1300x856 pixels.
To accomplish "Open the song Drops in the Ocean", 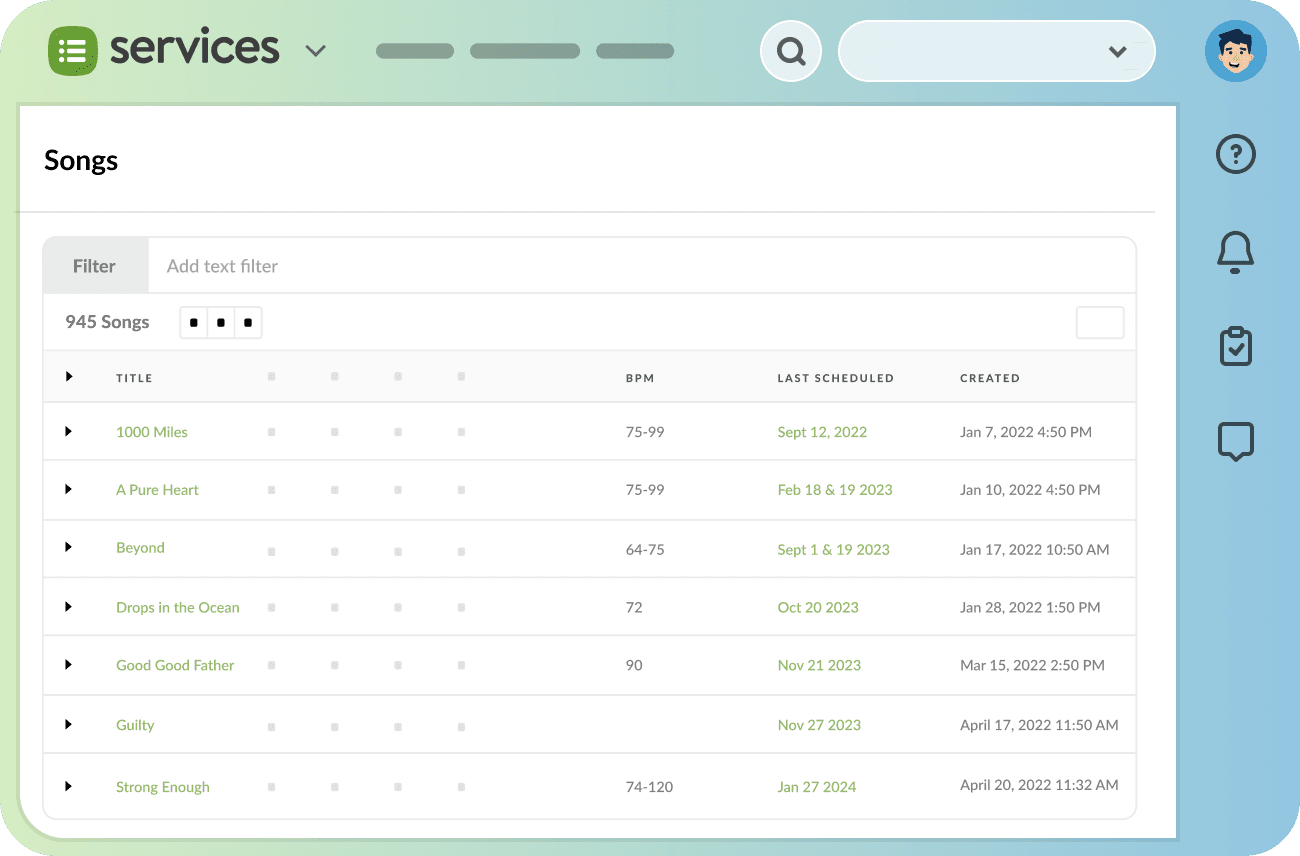I will [178, 607].
